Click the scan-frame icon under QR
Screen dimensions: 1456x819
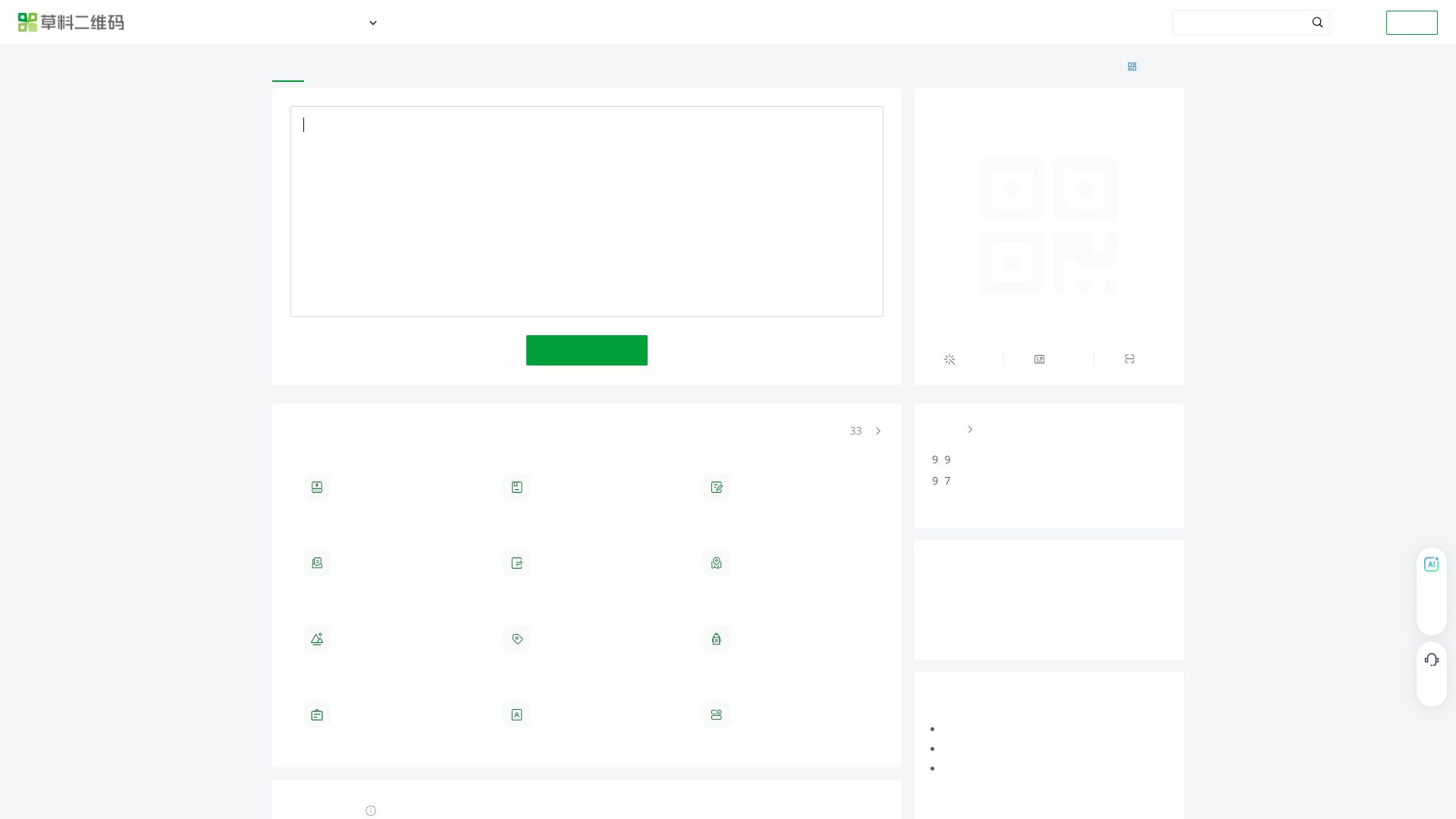coord(1130,359)
